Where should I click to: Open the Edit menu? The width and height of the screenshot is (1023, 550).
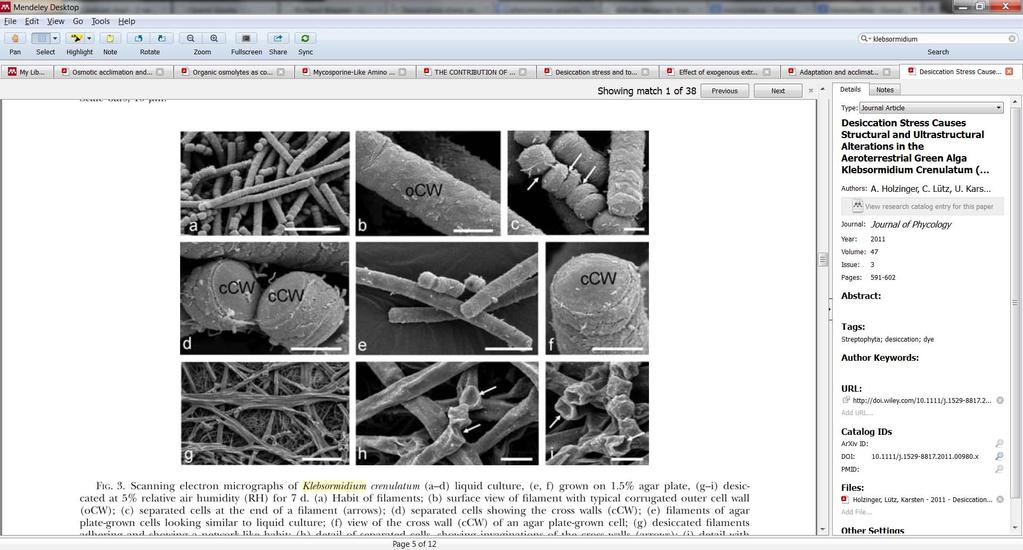click(x=32, y=21)
